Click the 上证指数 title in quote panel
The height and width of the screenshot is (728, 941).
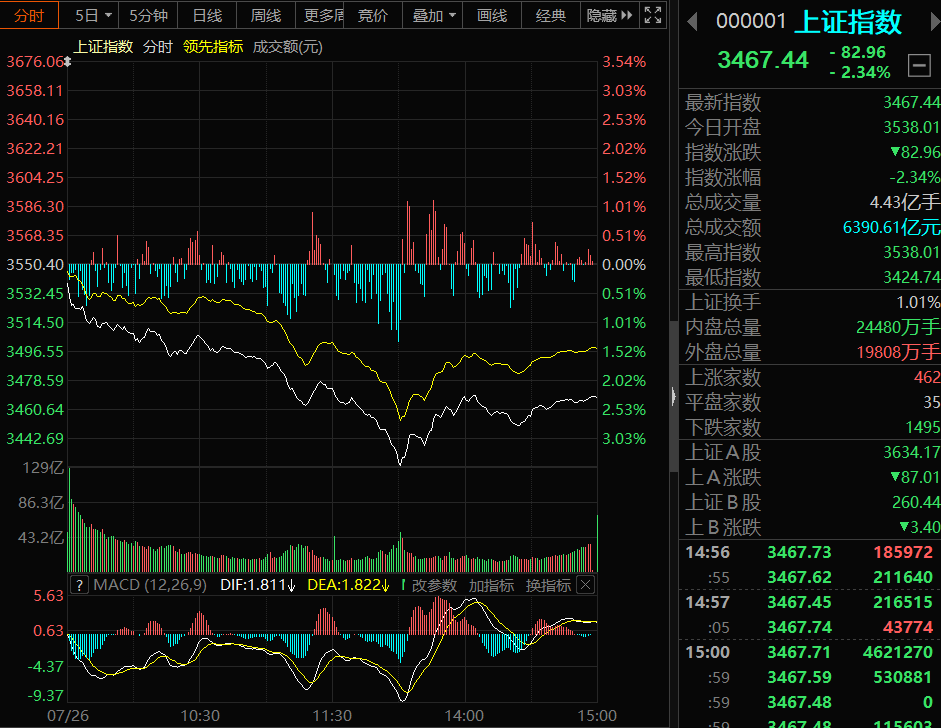point(848,22)
